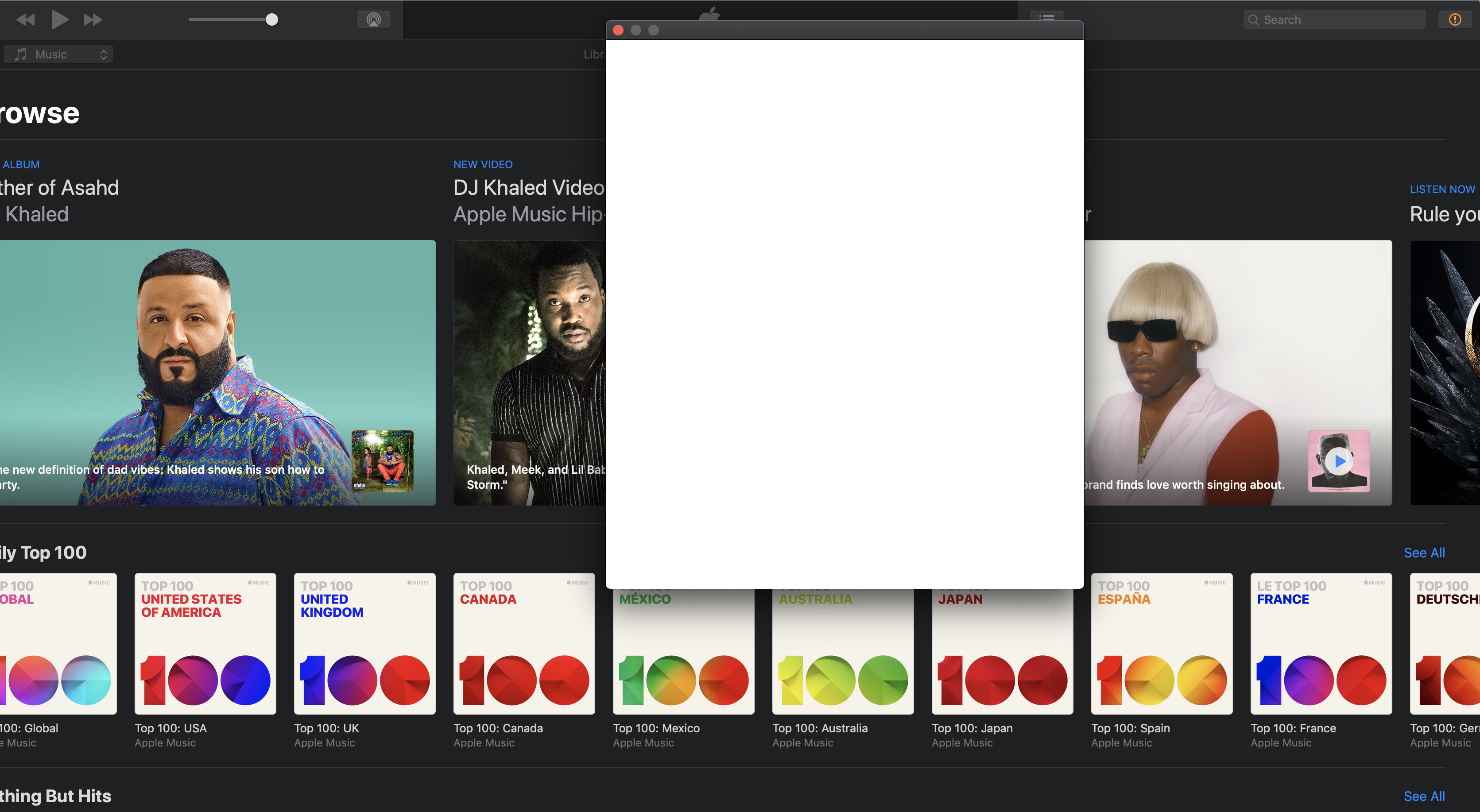The width and height of the screenshot is (1480, 812).
Task: Adjust the volume slider in the toolbar
Action: tap(273, 19)
